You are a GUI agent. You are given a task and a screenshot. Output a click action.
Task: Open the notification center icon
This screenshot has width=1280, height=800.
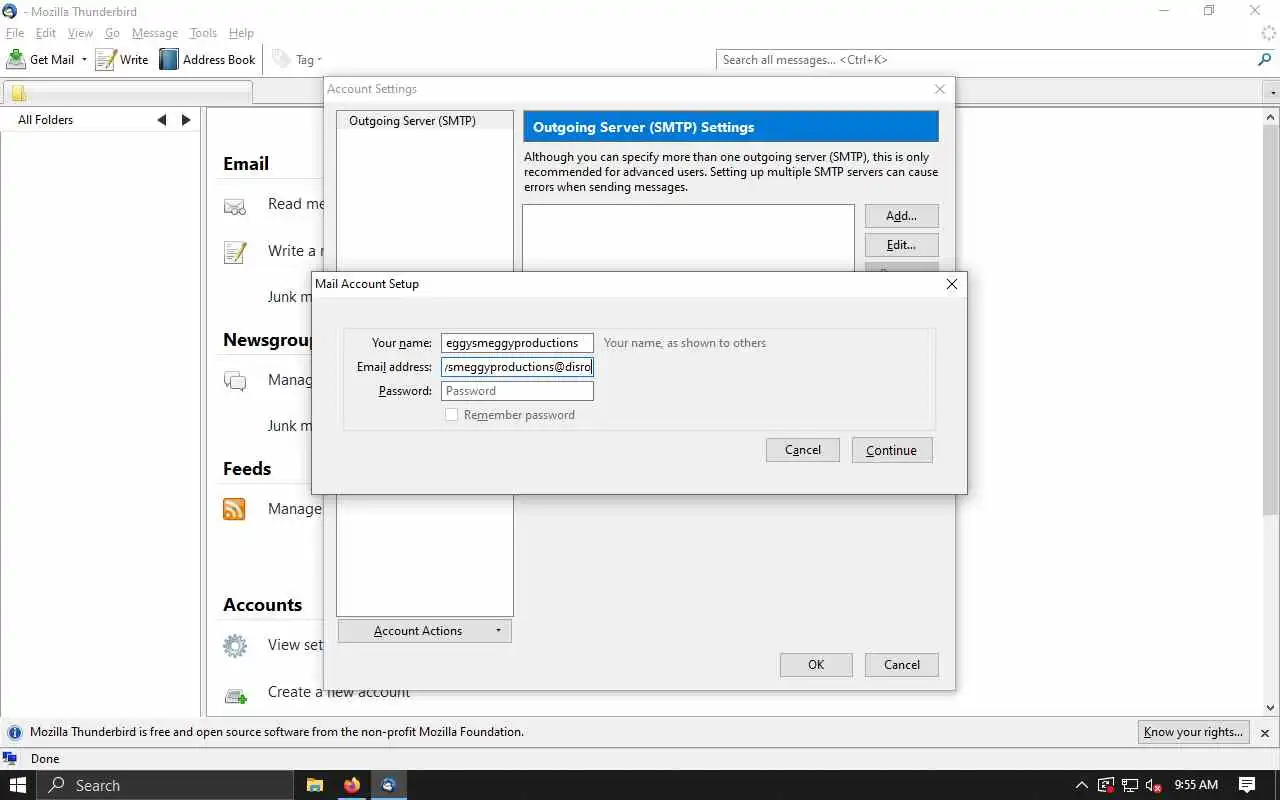1247,785
